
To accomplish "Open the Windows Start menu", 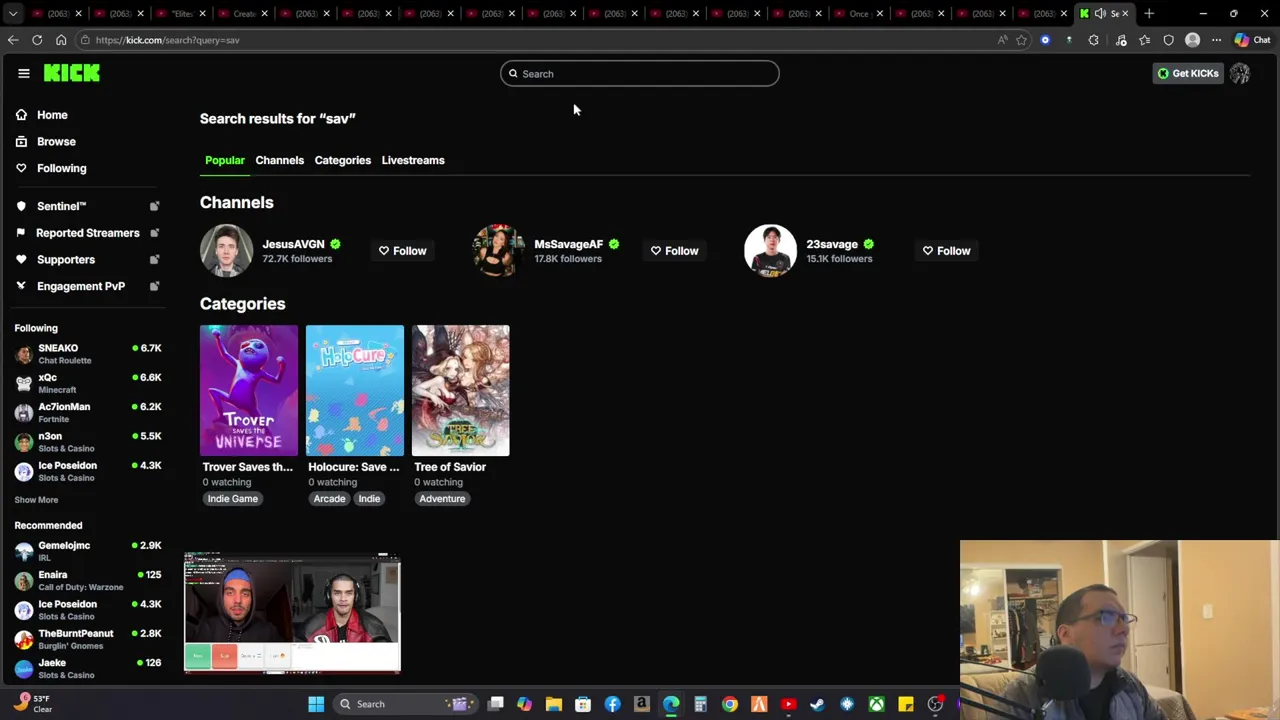I will 316,704.
